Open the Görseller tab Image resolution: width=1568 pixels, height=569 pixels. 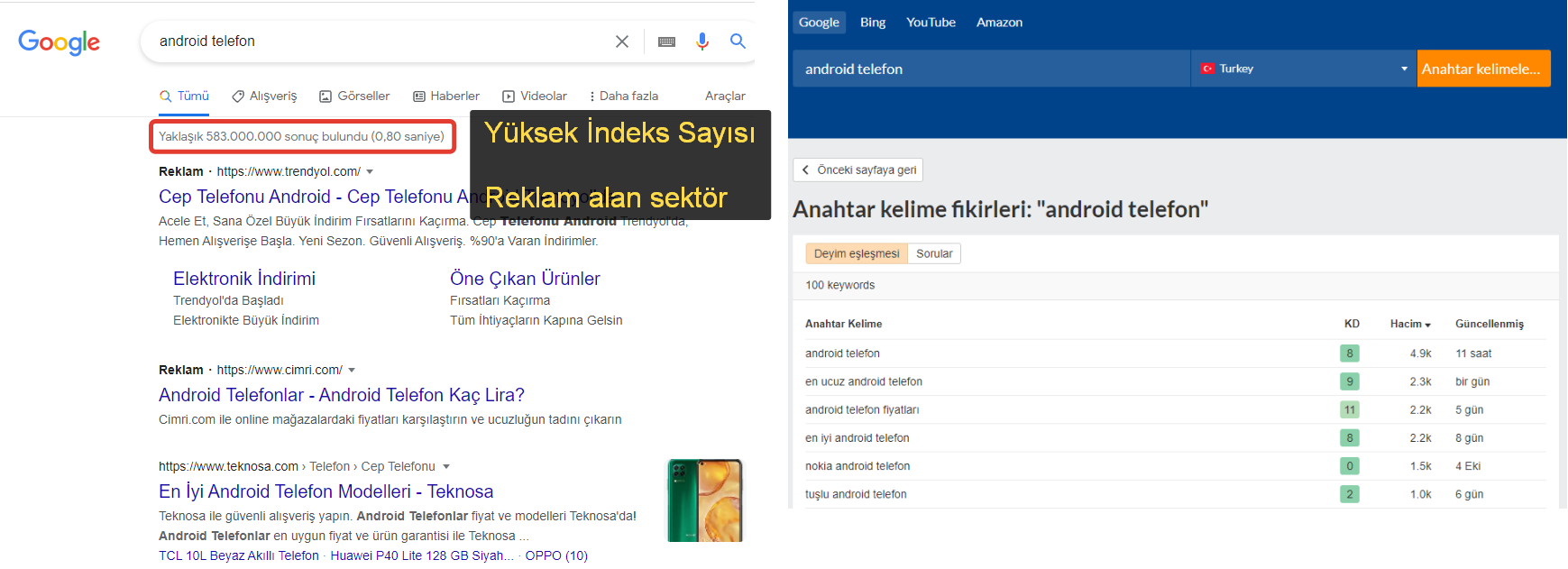point(354,96)
